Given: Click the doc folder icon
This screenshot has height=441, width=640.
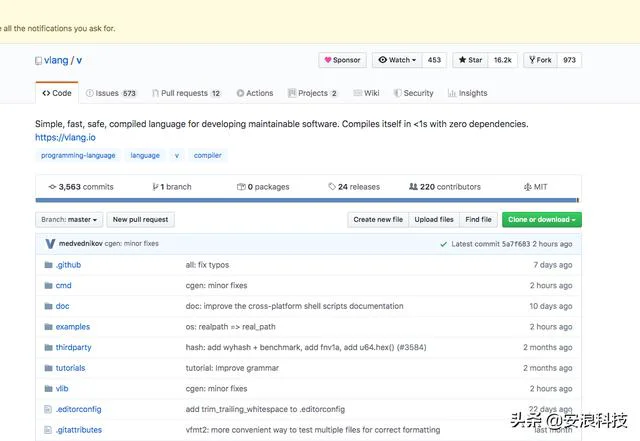Looking at the screenshot, I should click(x=49, y=306).
